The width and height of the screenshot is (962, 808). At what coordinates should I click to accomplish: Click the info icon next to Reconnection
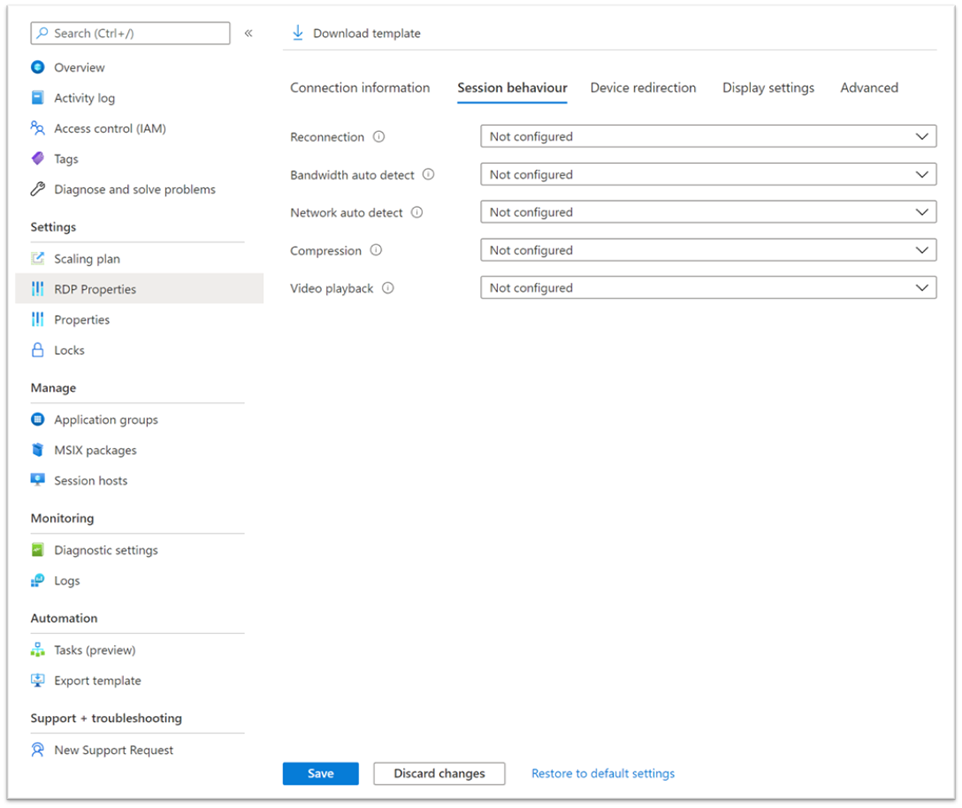coord(379,136)
